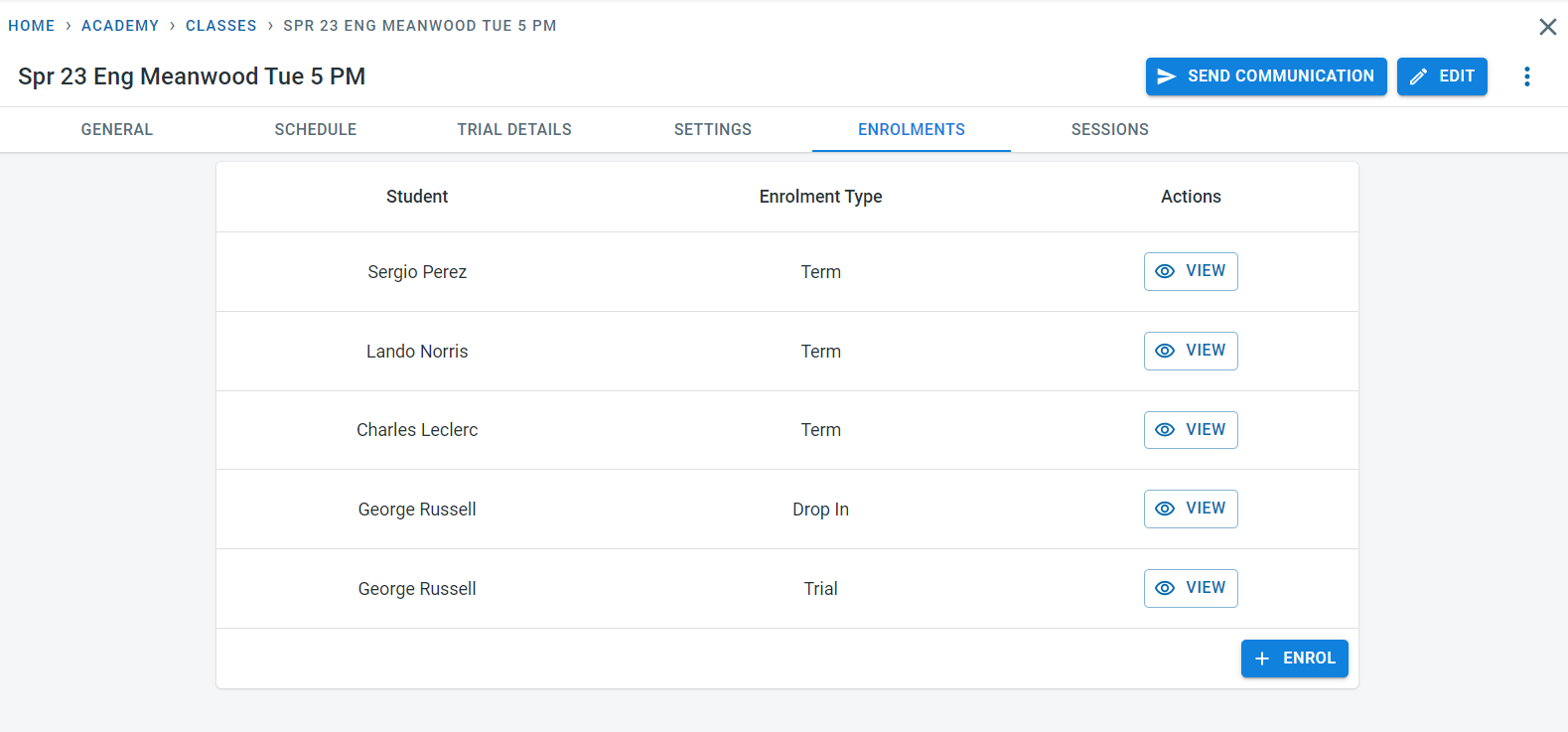Close the class detail panel
Screen dimensions: 1568x732
(1547, 27)
